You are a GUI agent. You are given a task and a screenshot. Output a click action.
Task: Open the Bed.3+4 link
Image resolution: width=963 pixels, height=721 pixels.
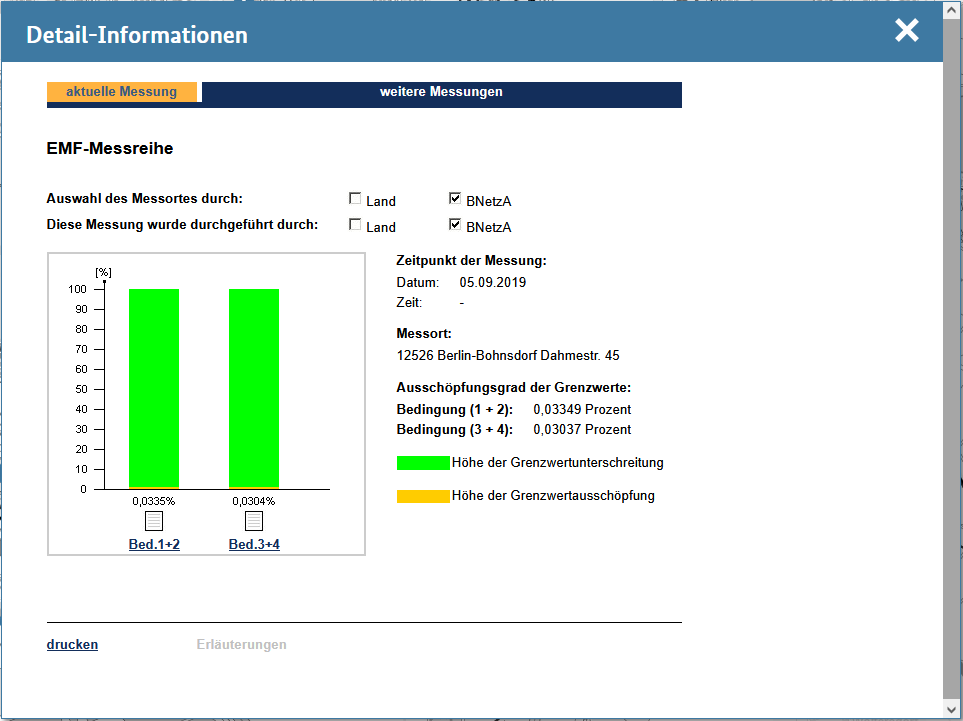(254, 544)
